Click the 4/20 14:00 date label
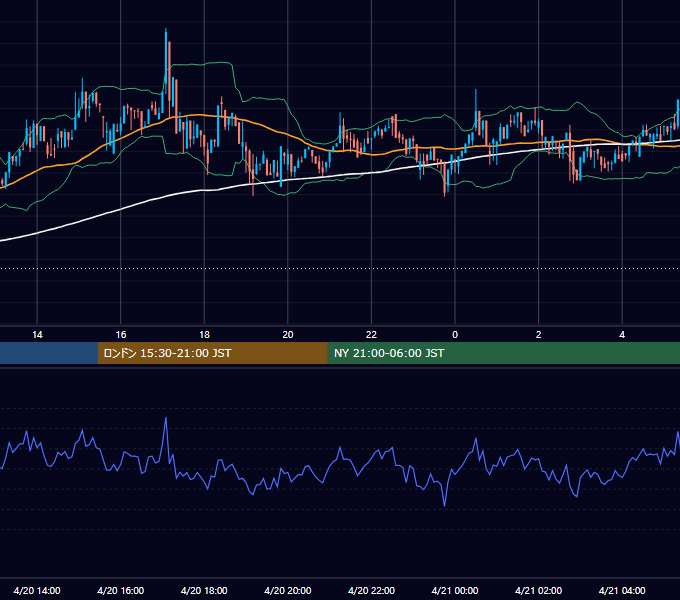The width and height of the screenshot is (680, 600). point(37,590)
